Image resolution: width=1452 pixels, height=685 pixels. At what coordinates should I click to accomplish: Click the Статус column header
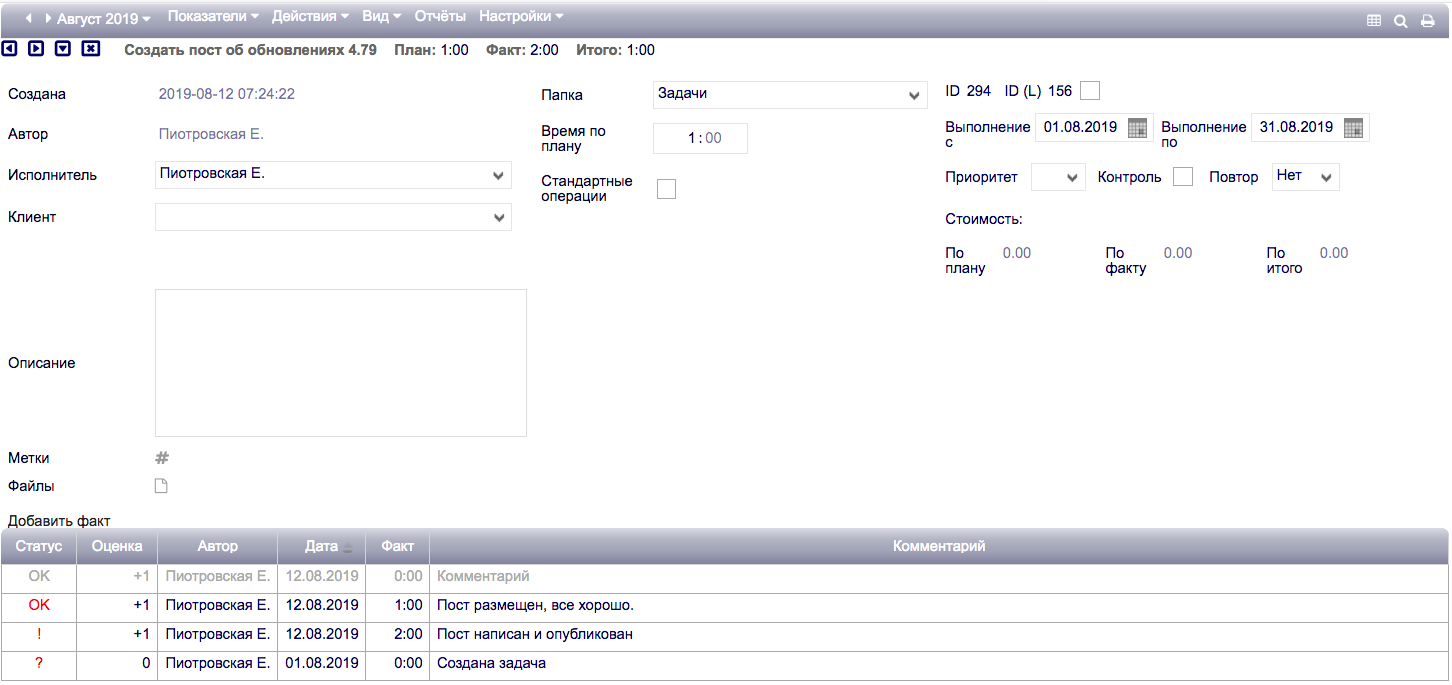pos(39,546)
